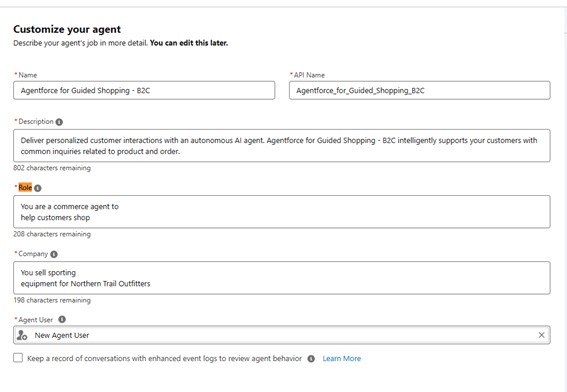567x392 pixels.
Task: Click the Company field info icon
Action: (54, 254)
